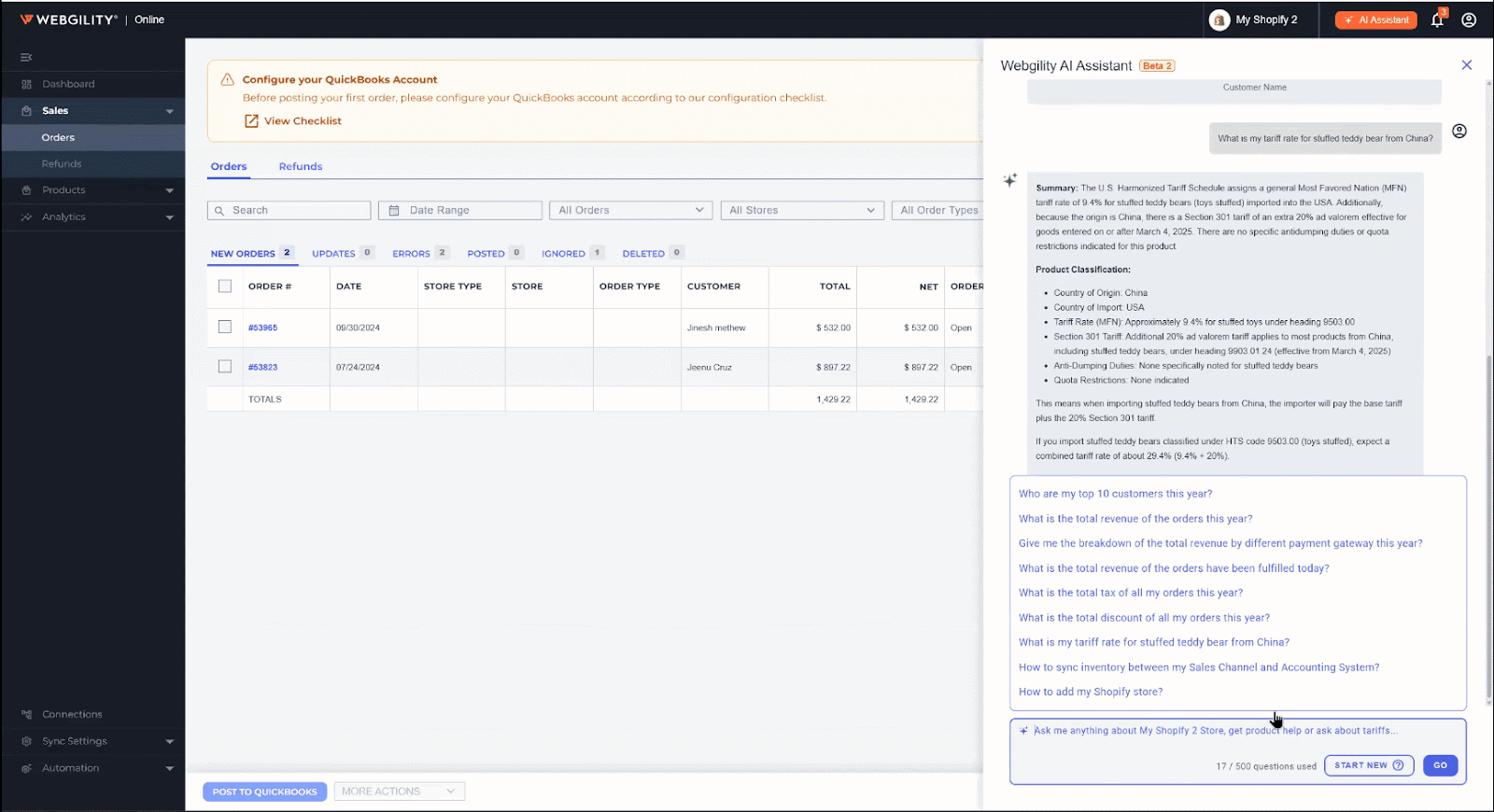Click Post to QuickBooks button
1494x812 pixels.
coord(265,791)
